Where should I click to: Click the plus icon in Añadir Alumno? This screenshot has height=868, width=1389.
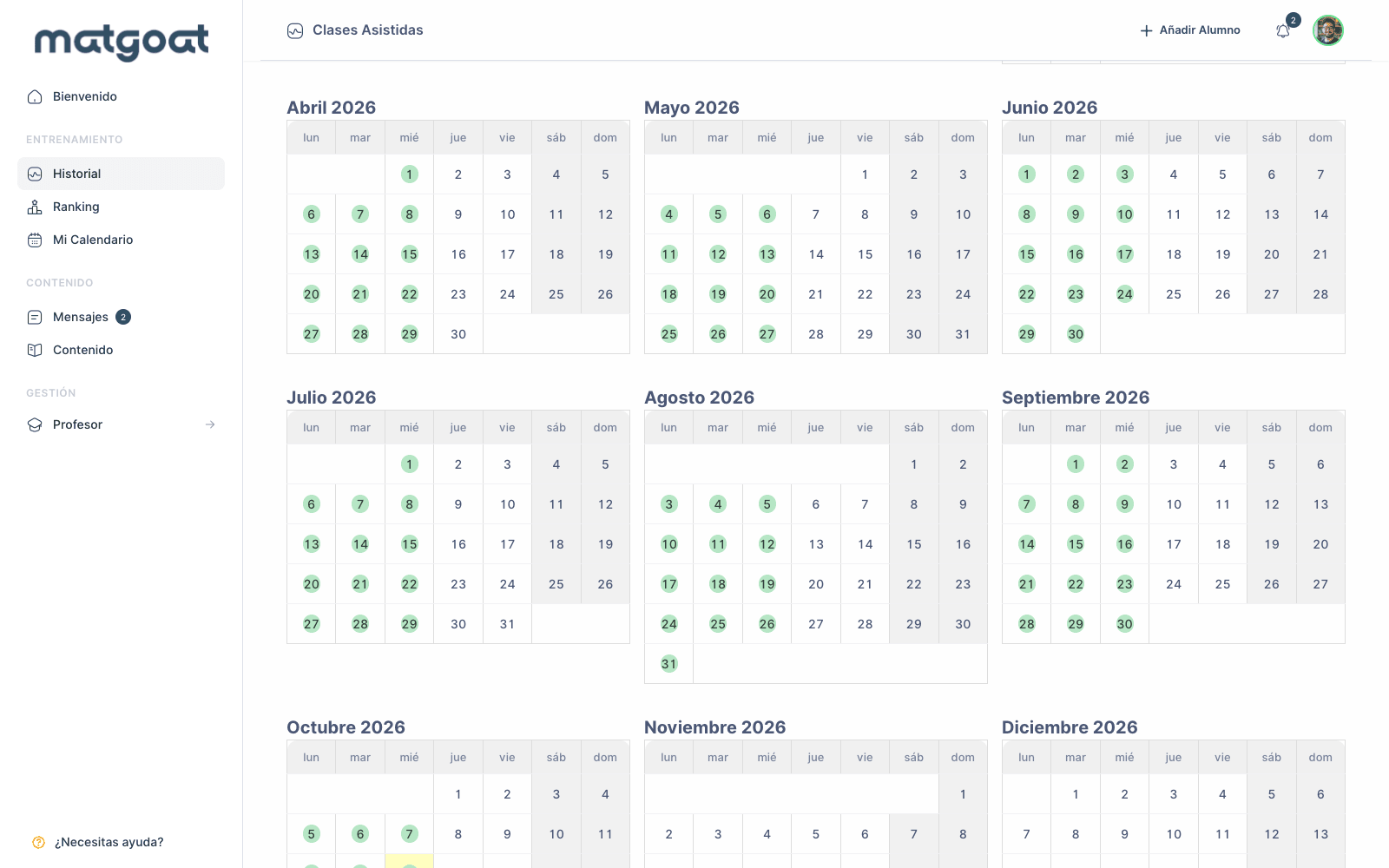[1146, 30]
